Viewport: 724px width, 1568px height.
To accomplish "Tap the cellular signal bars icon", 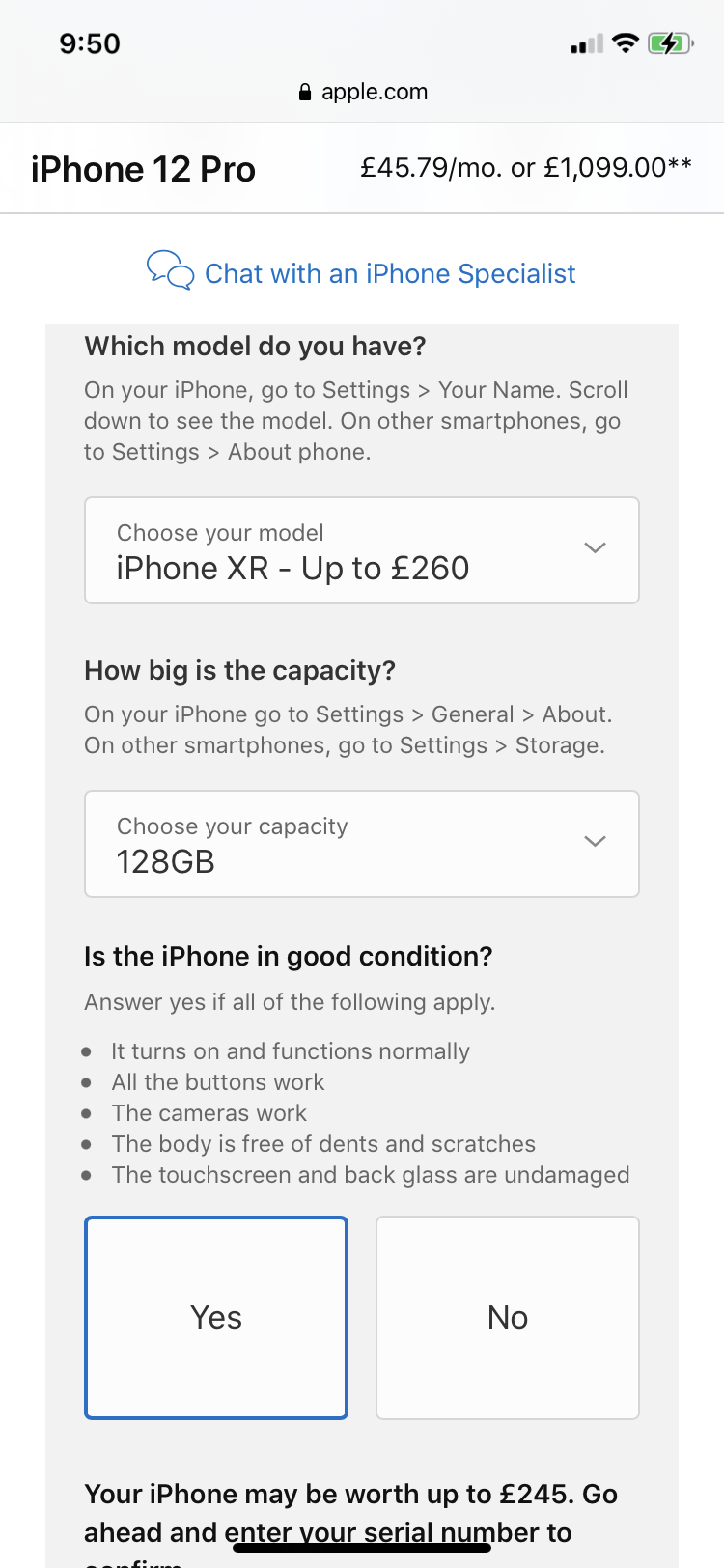I will click(x=586, y=44).
